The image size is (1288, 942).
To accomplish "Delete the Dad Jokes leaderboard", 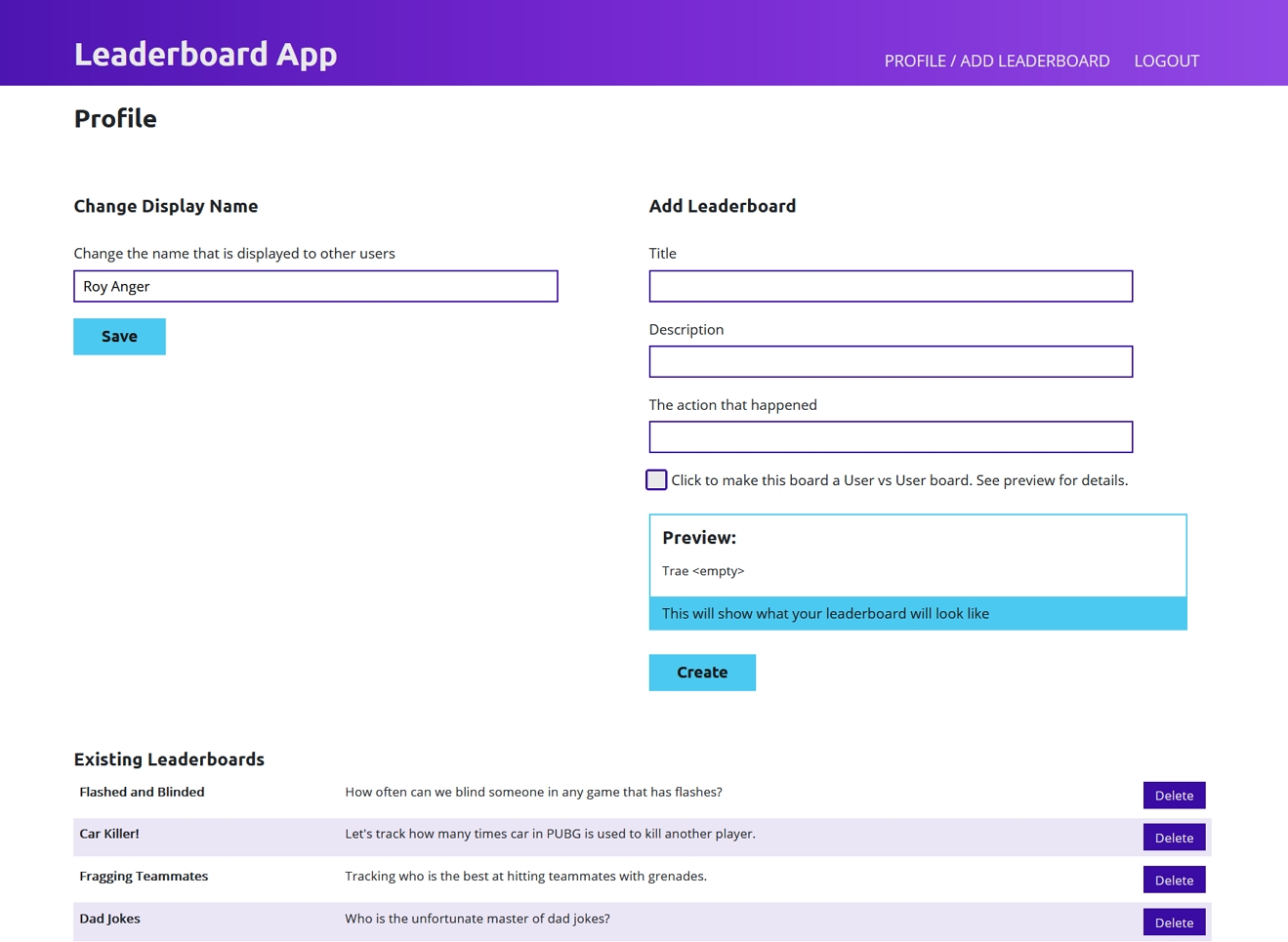I will (x=1174, y=922).
